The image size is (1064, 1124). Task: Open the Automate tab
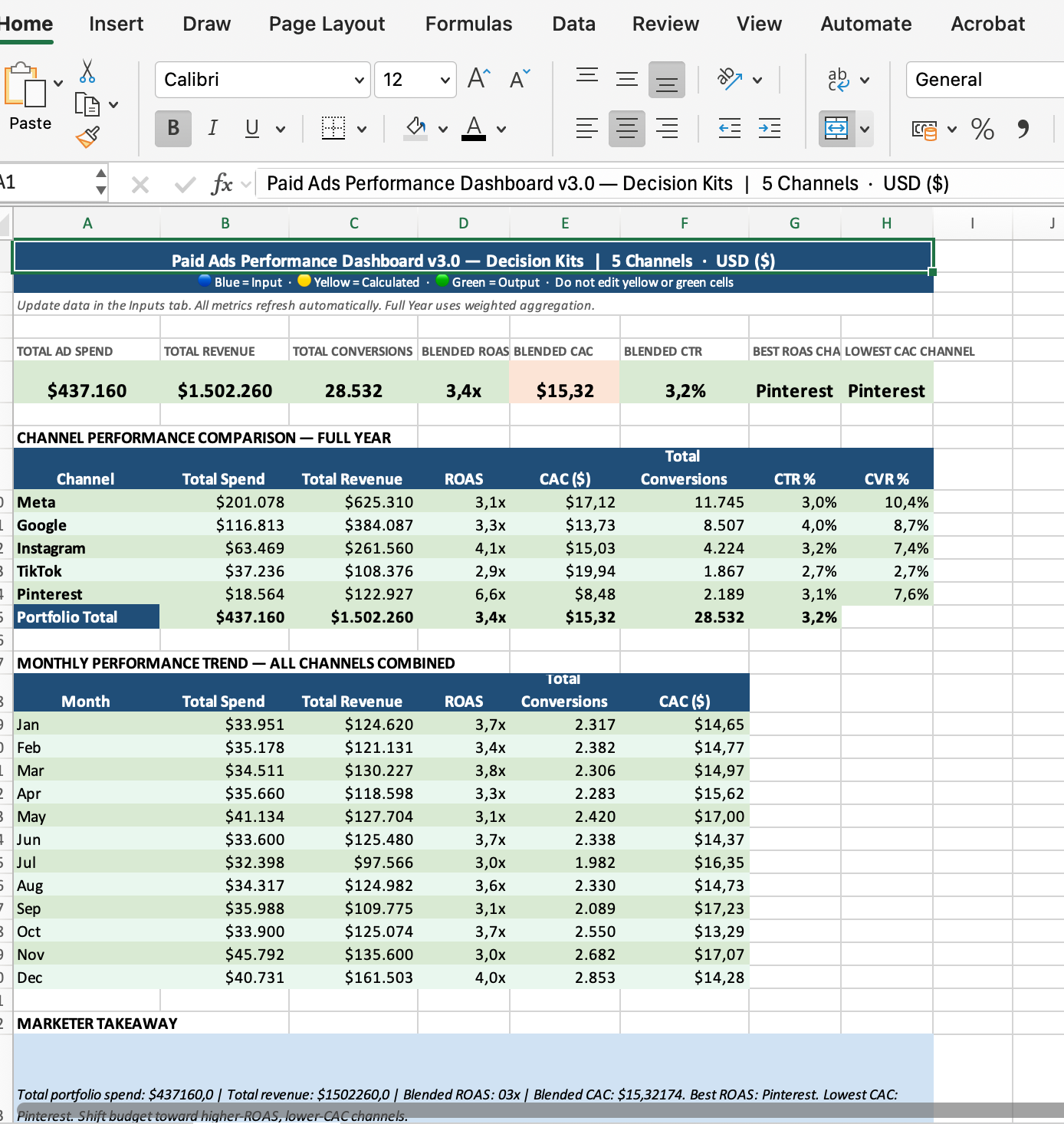(x=866, y=24)
